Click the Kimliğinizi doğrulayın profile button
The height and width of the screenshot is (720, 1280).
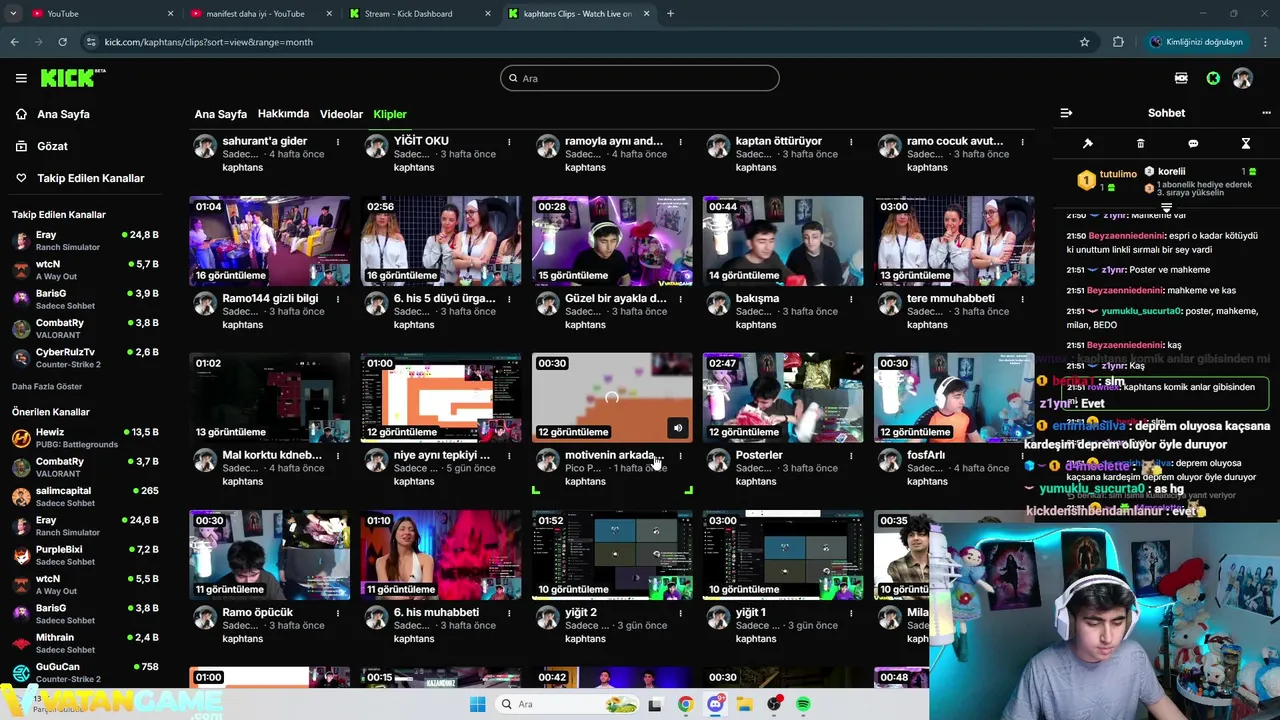(x=1197, y=42)
